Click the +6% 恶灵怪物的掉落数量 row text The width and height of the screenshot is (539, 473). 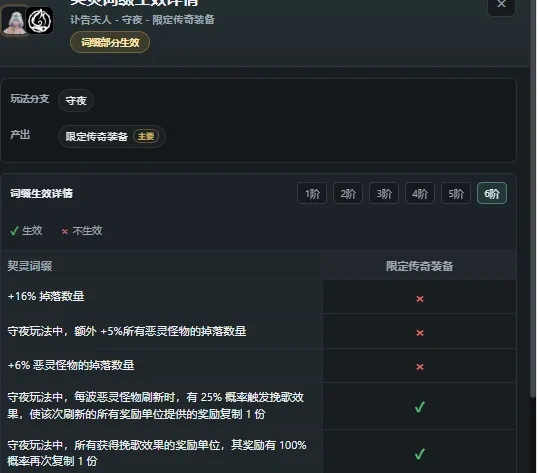point(71,365)
